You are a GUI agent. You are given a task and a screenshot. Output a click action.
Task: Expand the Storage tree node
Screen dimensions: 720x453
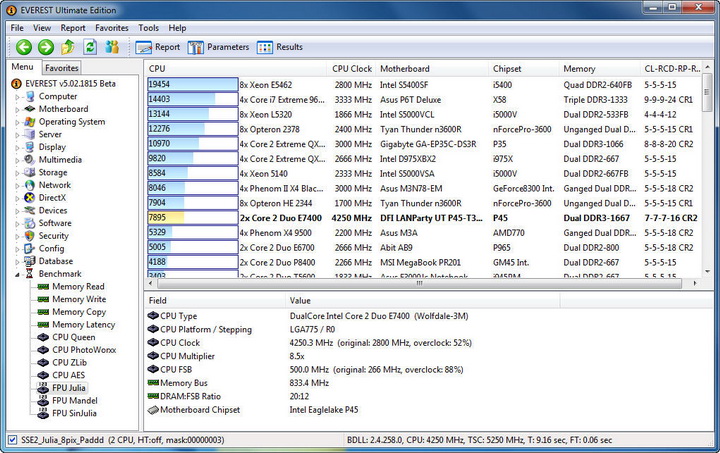[x=17, y=173]
